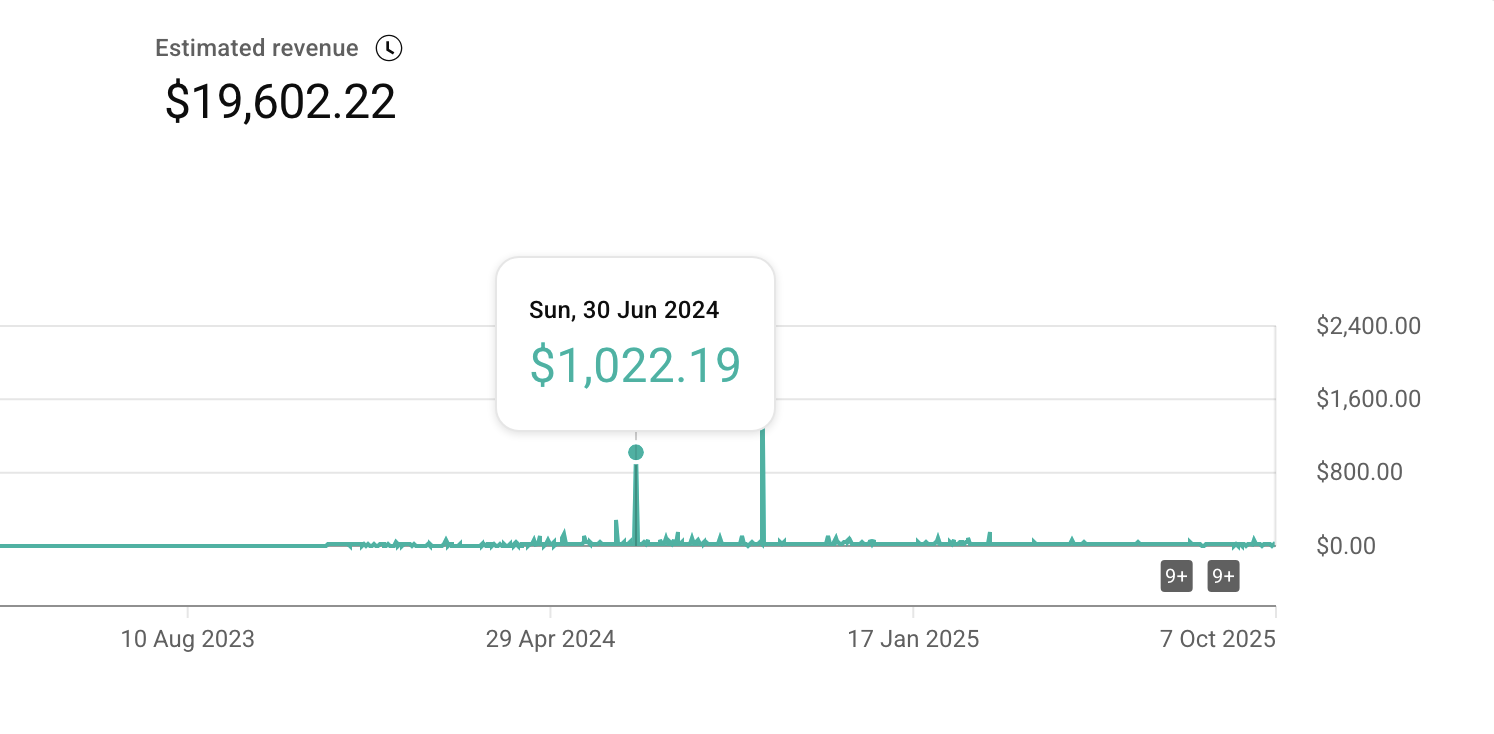Click the flat chart line above 10 Aug 2023
The width and height of the screenshot is (1494, 734).
pos(188,546)
